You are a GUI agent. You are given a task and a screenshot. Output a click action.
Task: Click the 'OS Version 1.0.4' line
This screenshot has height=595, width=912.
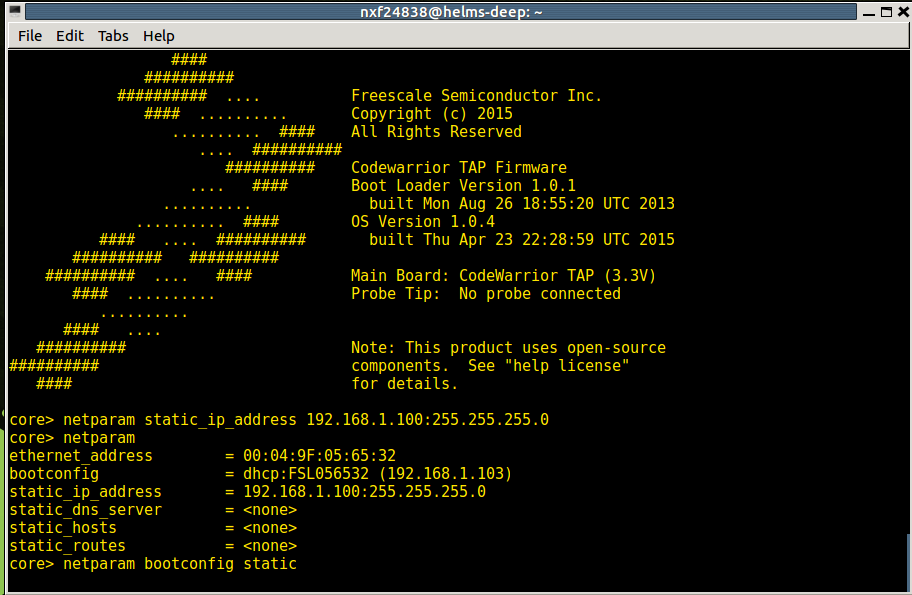(423, 222)
